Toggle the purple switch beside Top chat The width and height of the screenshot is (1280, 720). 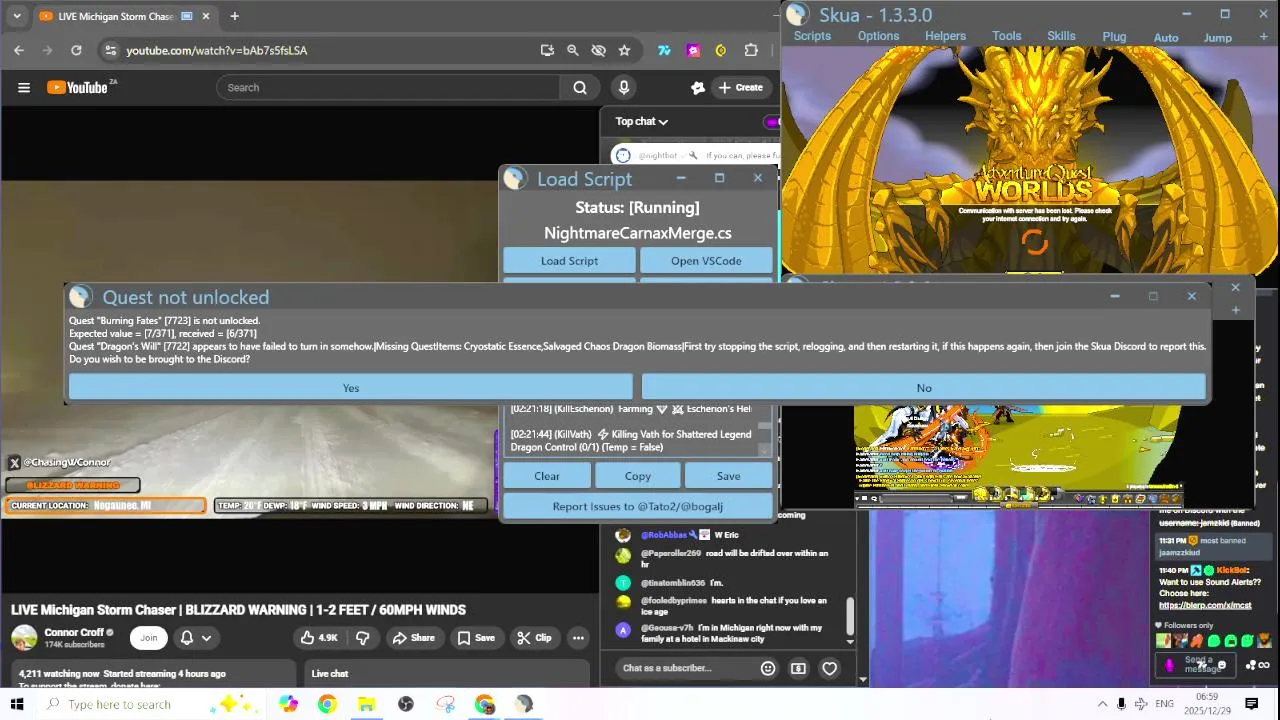(x=771, y=122)
